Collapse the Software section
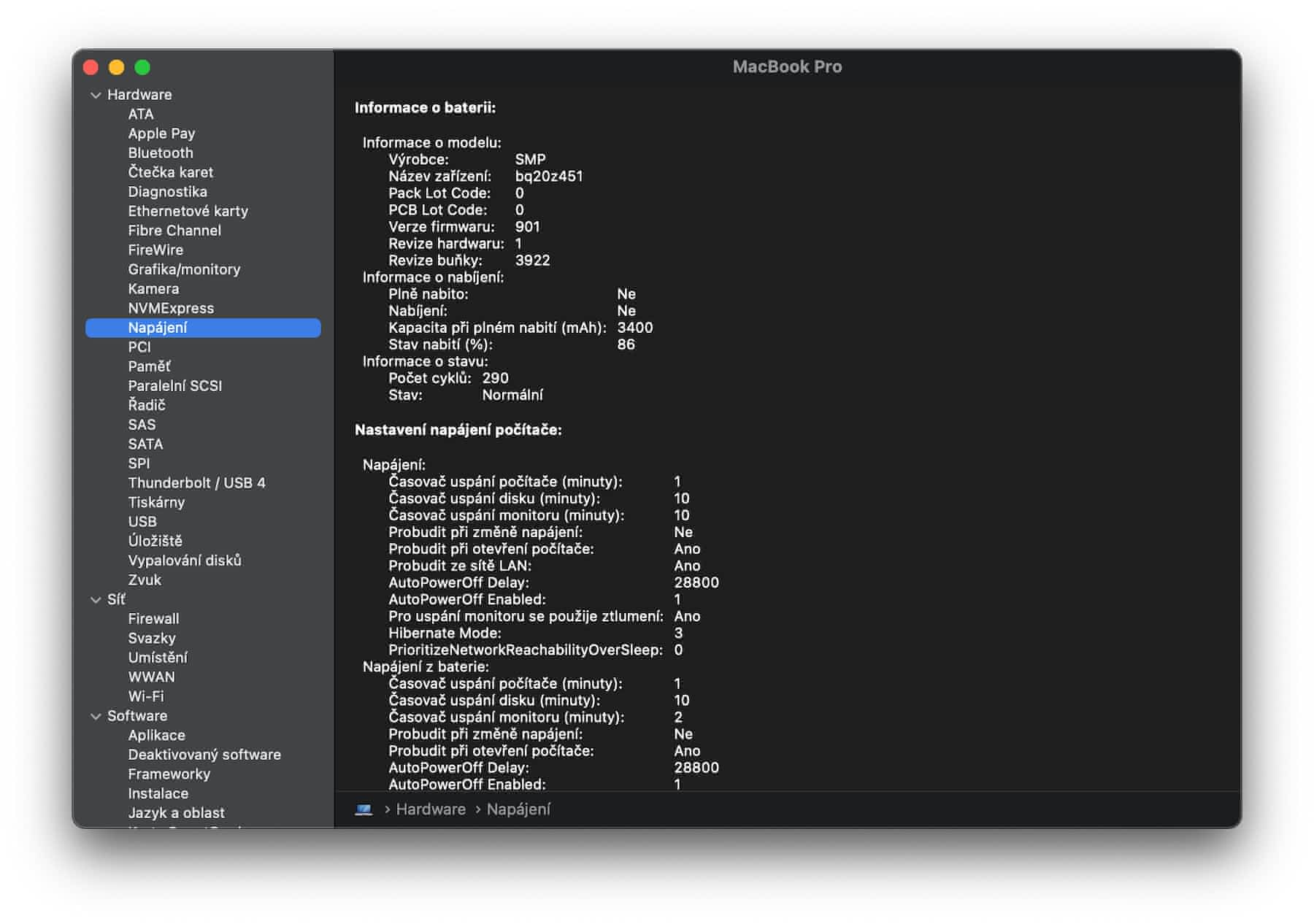 point(96,717)
